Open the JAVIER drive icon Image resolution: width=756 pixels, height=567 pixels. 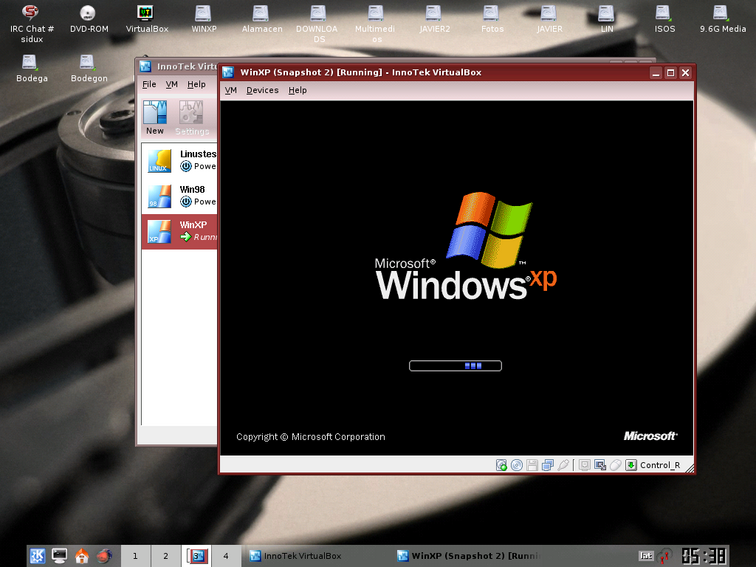tap(549, 19)
